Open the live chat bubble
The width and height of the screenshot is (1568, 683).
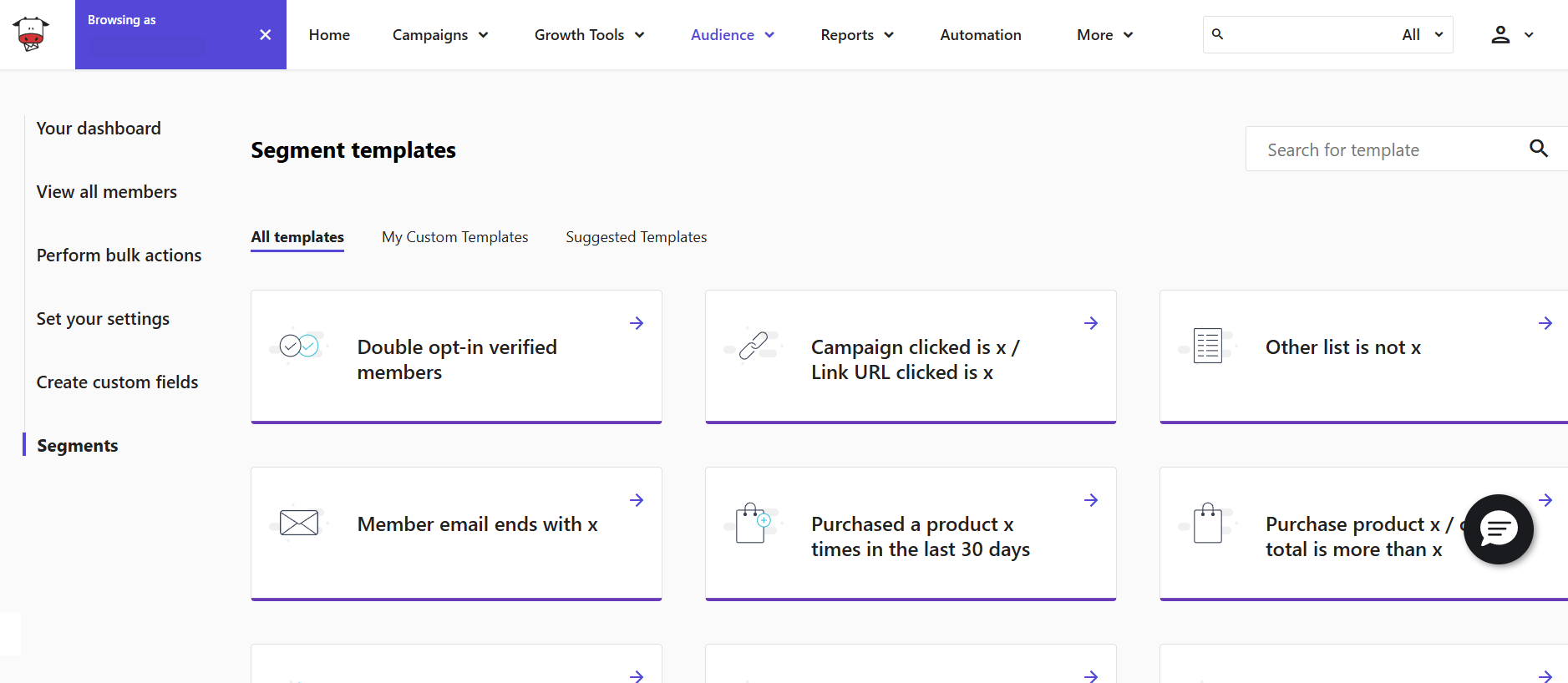coord(1499,529)
